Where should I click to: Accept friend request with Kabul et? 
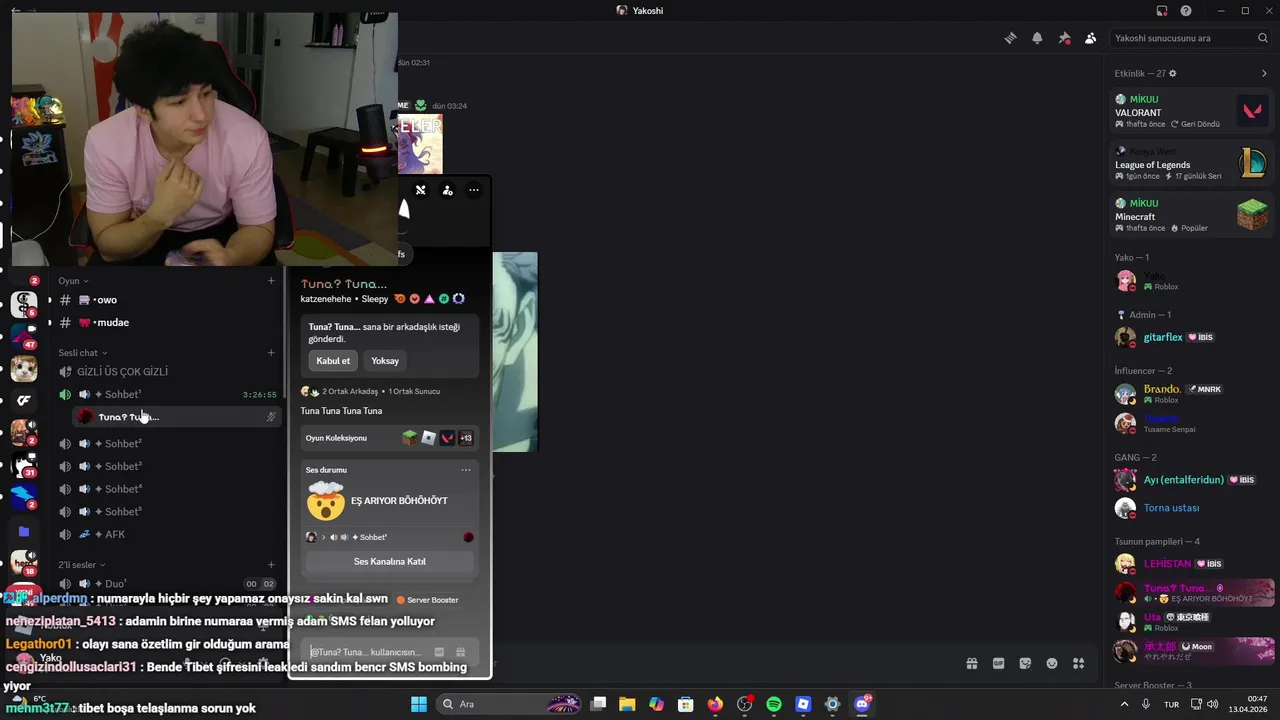(333, 361)
